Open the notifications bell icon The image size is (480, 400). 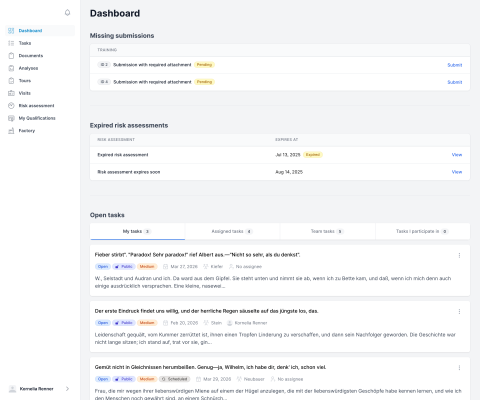click(67, 13)
